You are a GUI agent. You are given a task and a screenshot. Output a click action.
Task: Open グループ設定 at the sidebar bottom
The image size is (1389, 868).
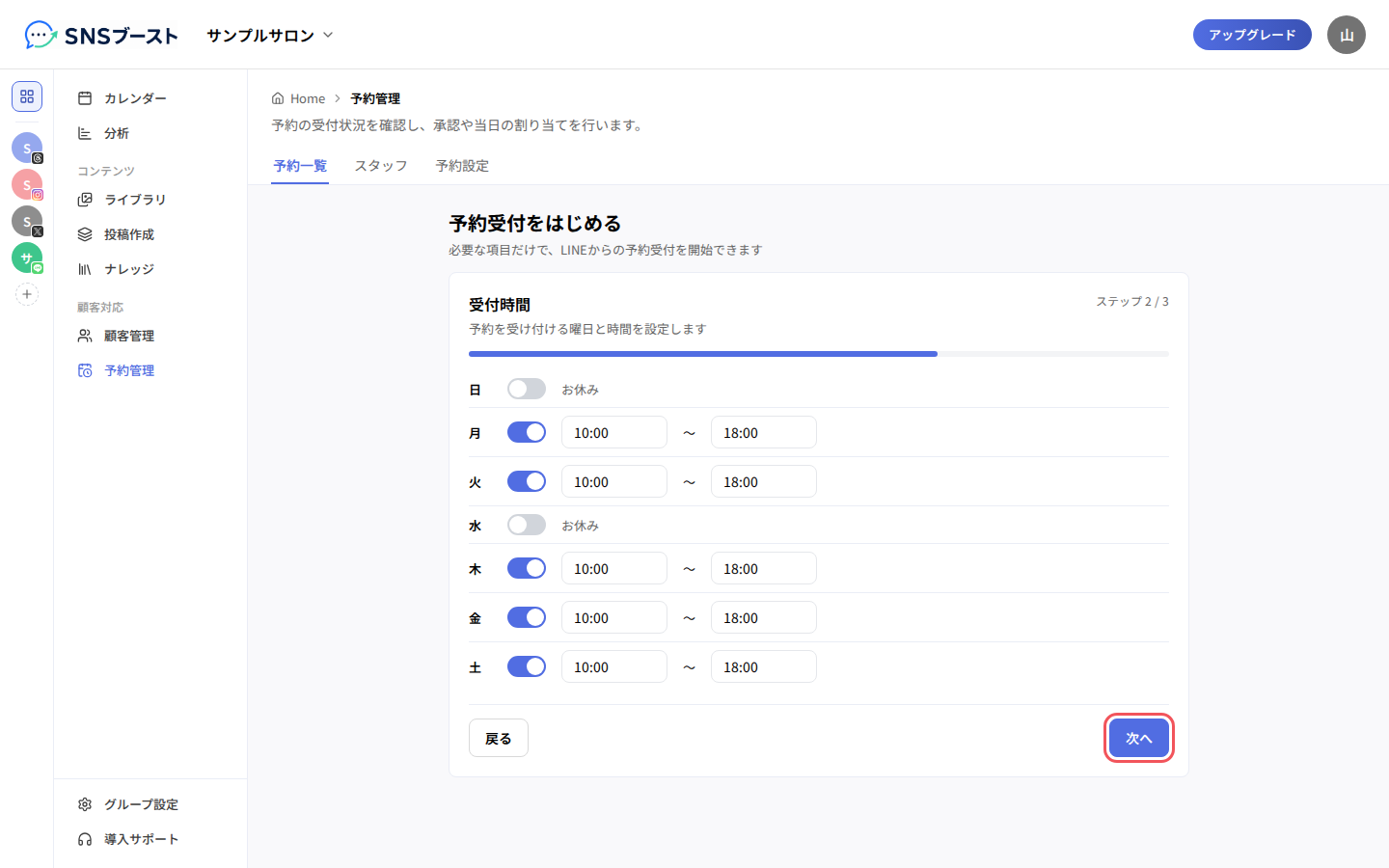(x=150, y=804)
